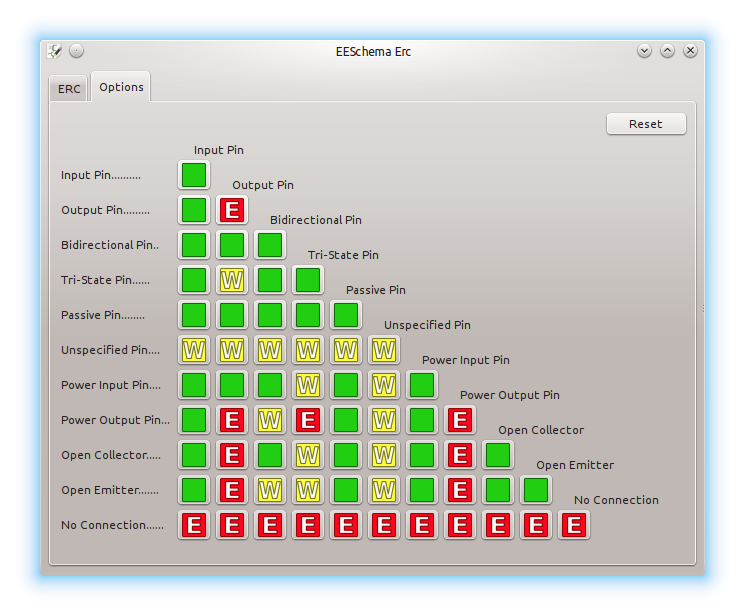Click the 'Power Output Pin' column header label
Image resolution: width=745 pixels, height=616 pixels.
click(x=510, y=395)
